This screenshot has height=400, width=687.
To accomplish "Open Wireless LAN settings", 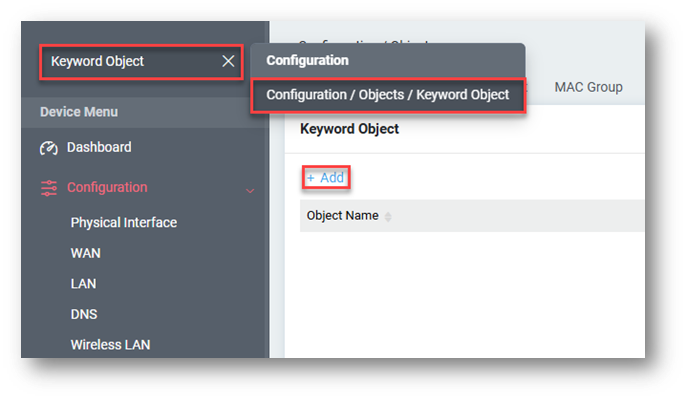I will [x=110, y=345].
